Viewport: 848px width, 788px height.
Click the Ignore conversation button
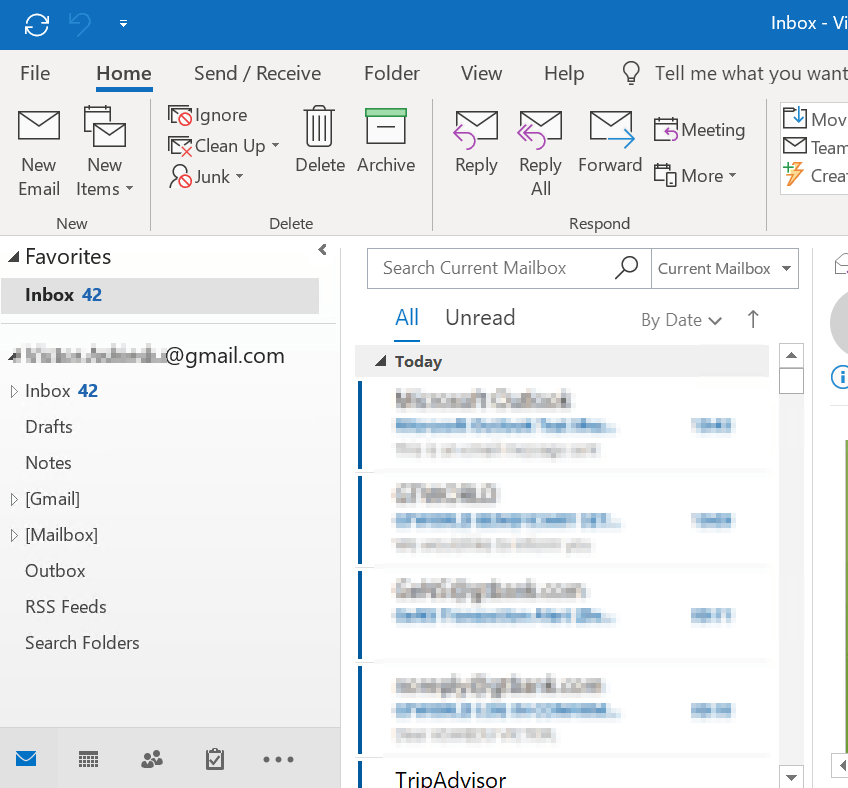click(208, 115)
